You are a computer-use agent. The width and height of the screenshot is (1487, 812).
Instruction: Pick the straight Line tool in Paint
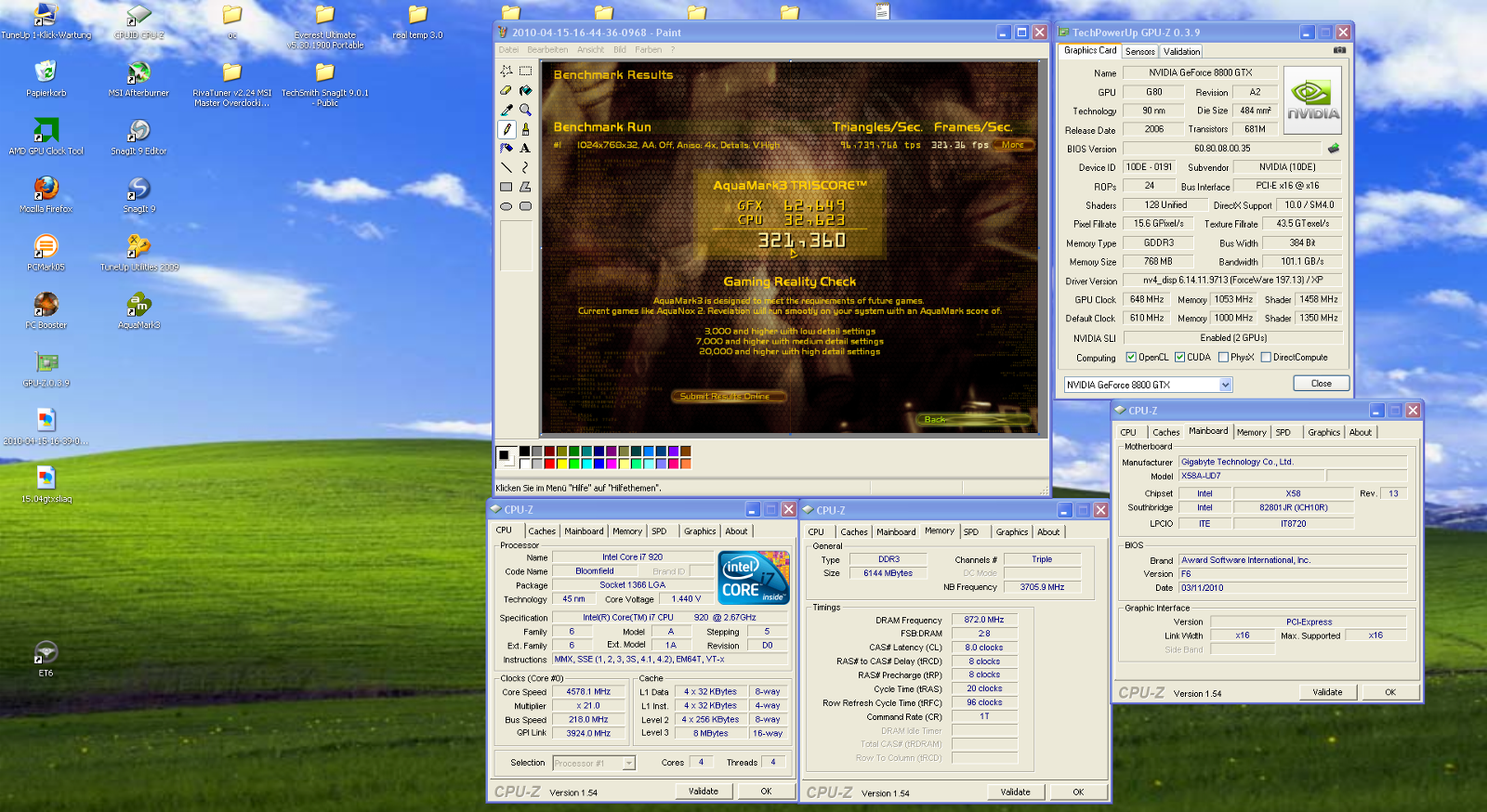(507, 167)
